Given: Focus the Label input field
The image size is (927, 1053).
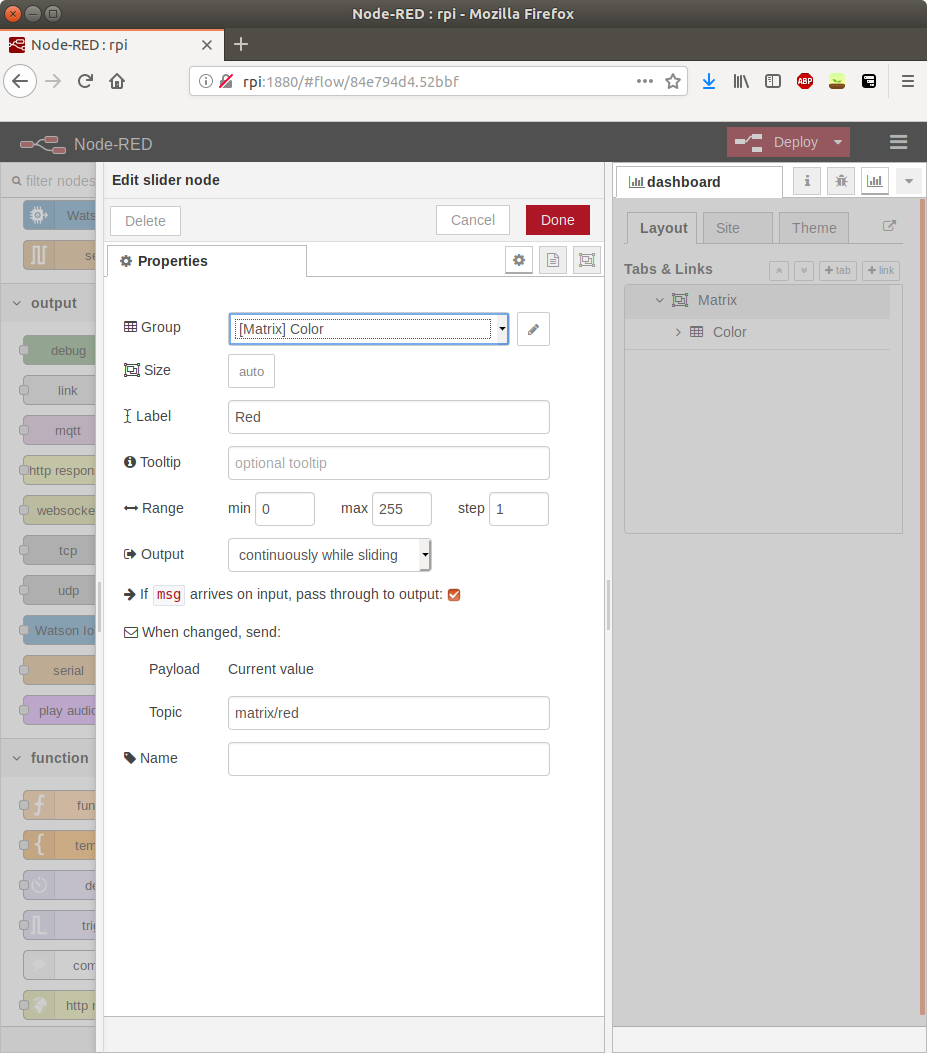Looking at the screenshot, I should click(x=389, y=417).
